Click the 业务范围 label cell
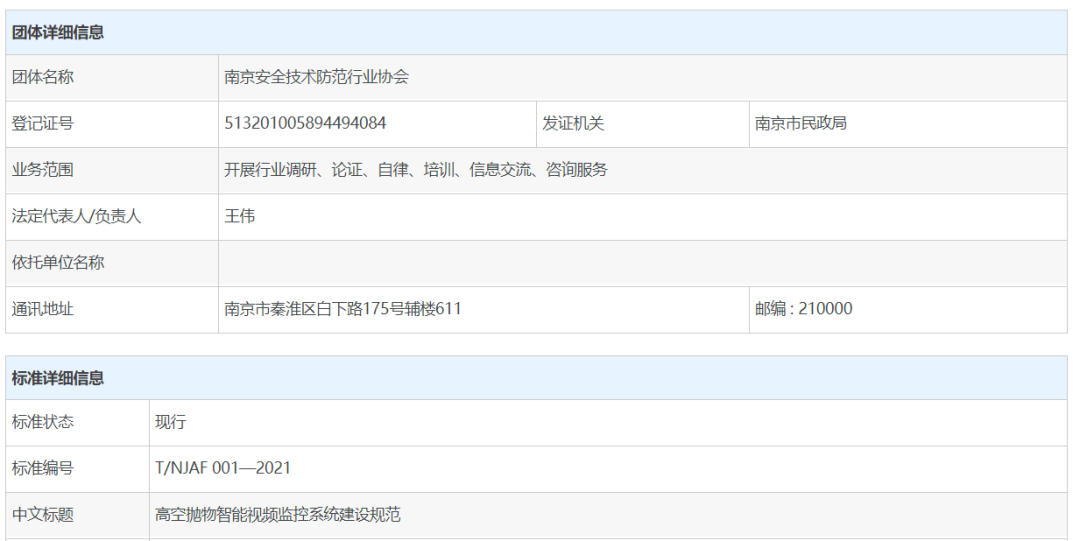Image resolution: width=1080 pixels, height=541 pixels. [42, 170]
